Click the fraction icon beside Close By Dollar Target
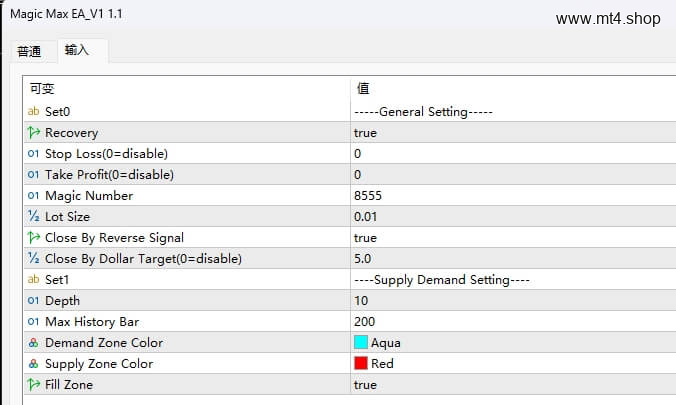 coord(33,258)
